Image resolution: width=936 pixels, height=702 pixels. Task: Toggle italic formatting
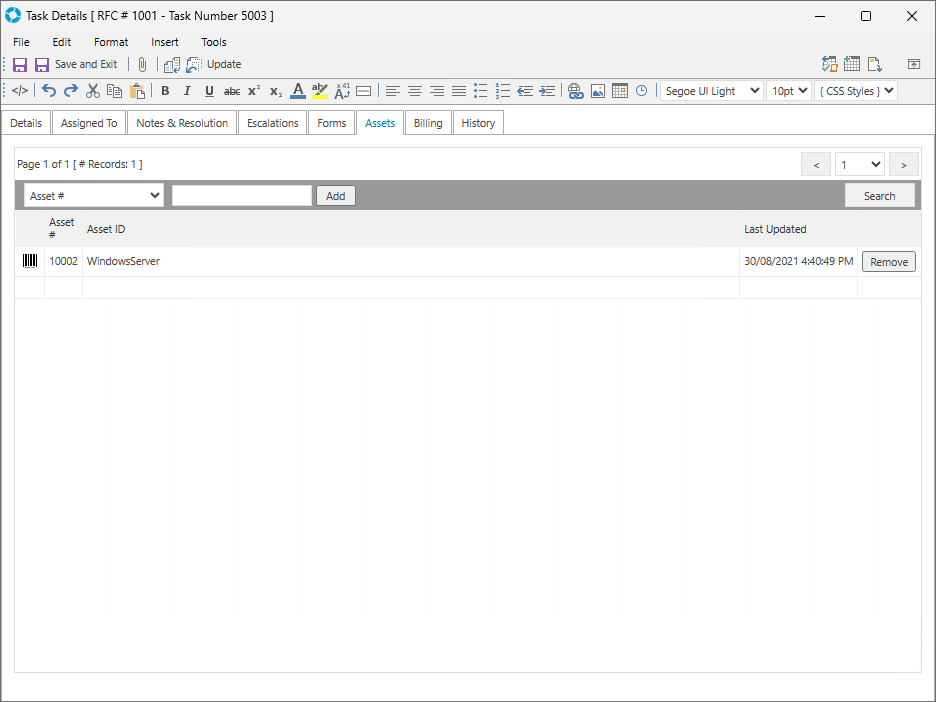click(x=187, y=91)
